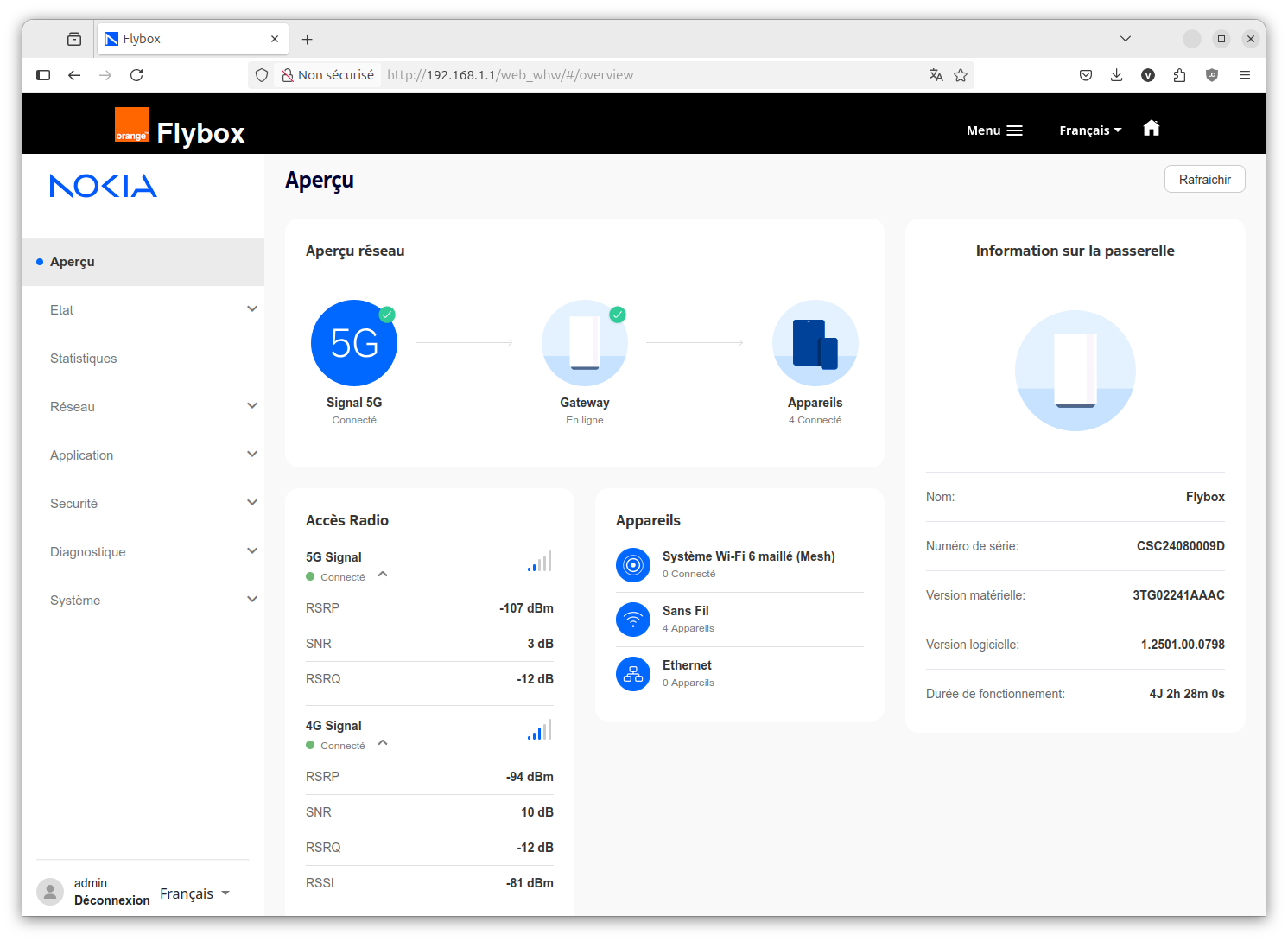Click the 5G signal strength bars icon
The image size is (1288, 941).
pyautogui.click(x=540, y=561)
